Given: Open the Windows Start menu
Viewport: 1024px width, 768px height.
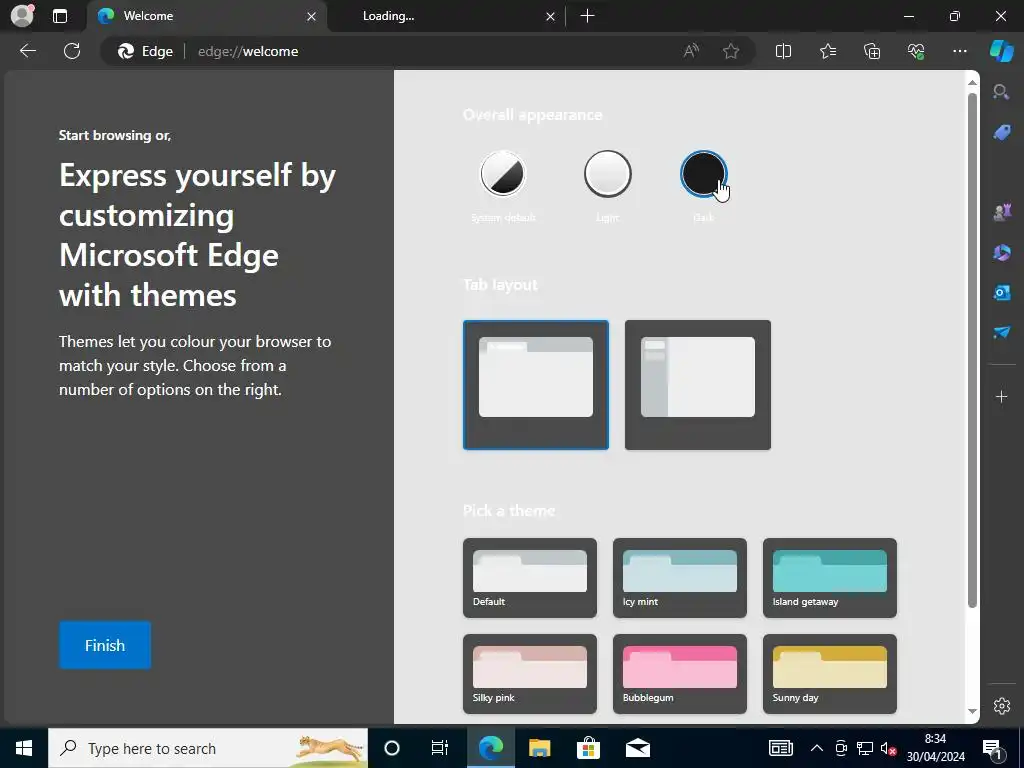Looking at the screenshot, I should pyautogui.click(x=24, y=748).
